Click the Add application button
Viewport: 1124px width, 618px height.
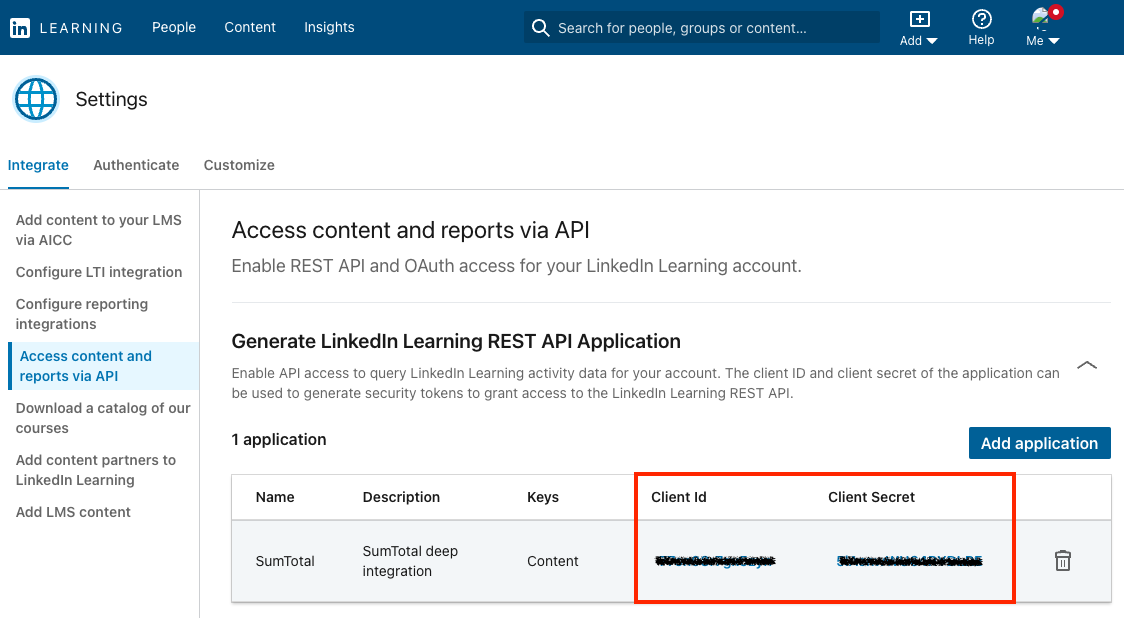[1039, 442]
